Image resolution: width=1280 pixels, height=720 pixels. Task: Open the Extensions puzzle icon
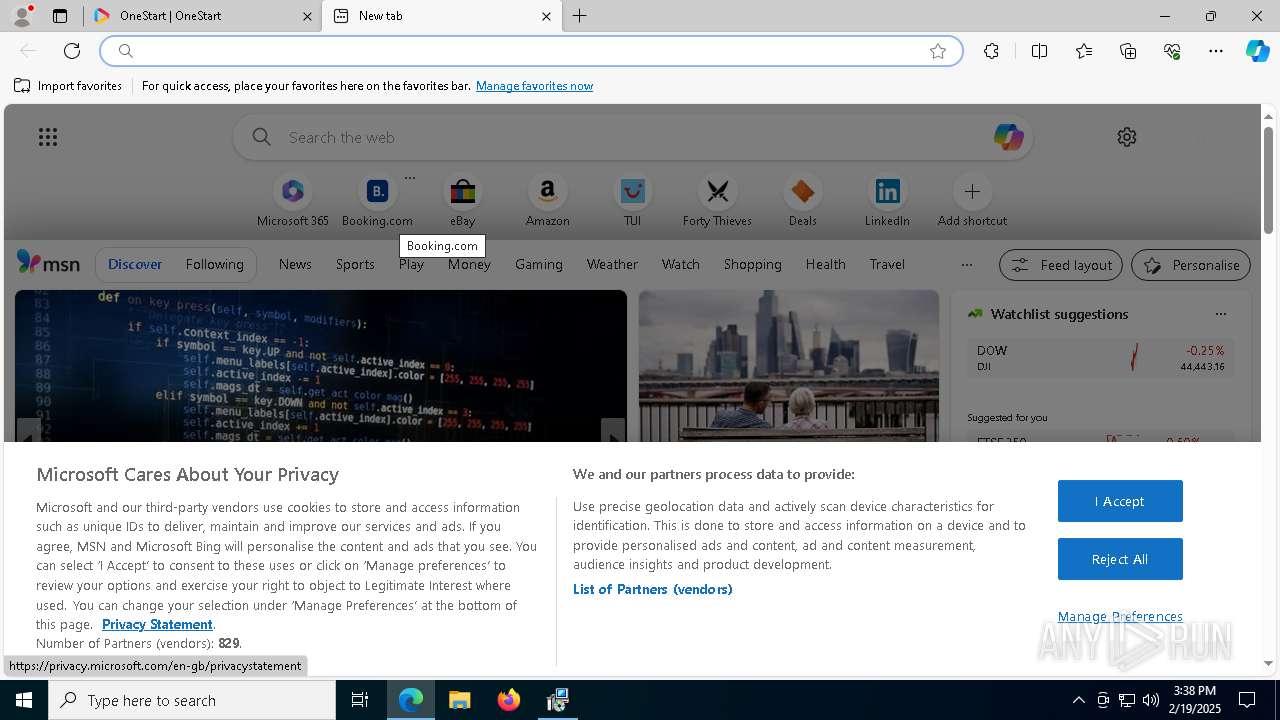click(x=991, y=51)
